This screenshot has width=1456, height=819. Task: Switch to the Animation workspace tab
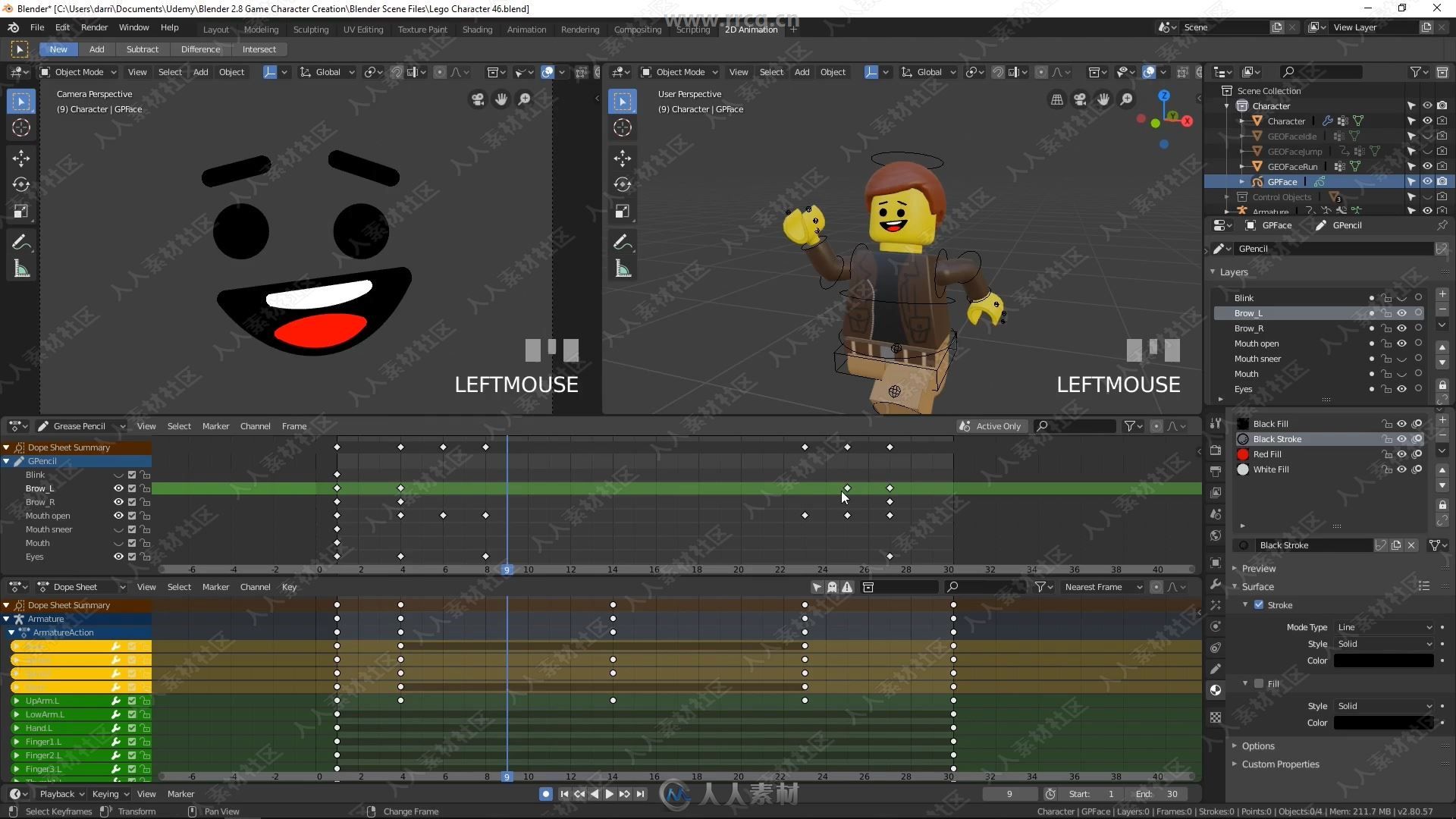[x=526, y=30]
